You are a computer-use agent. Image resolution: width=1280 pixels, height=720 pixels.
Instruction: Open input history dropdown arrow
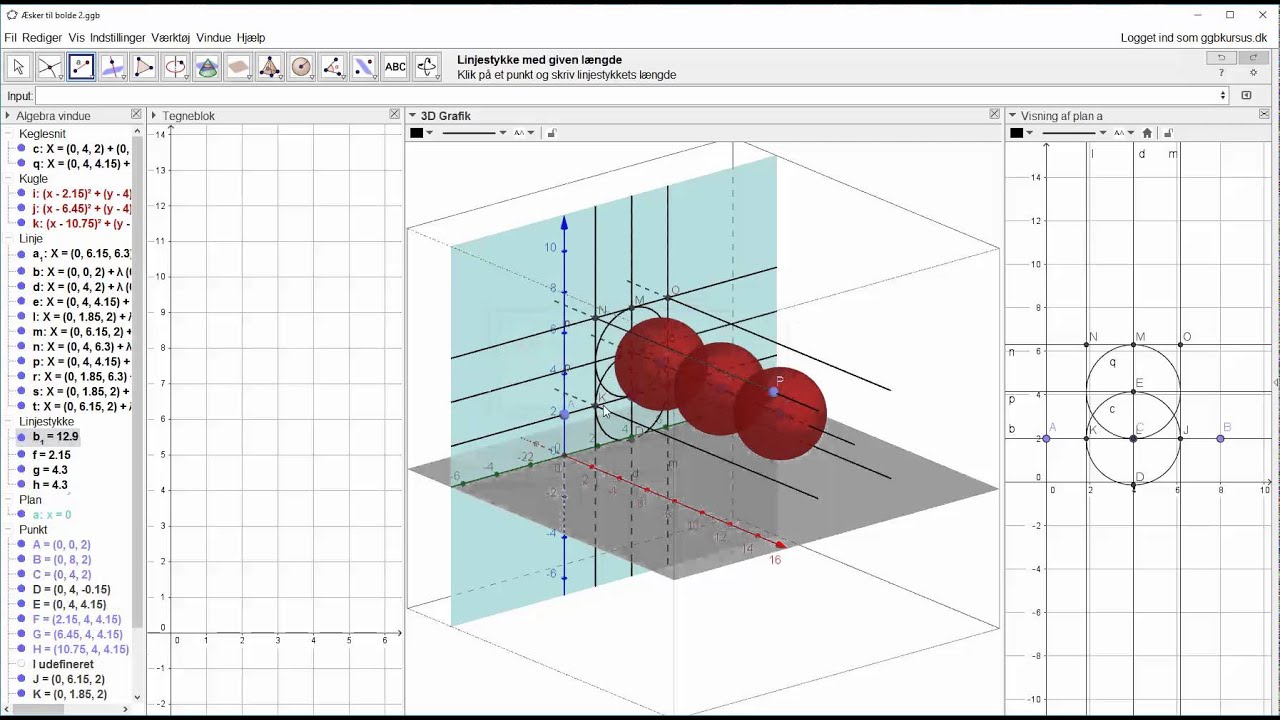[1222, 96]
